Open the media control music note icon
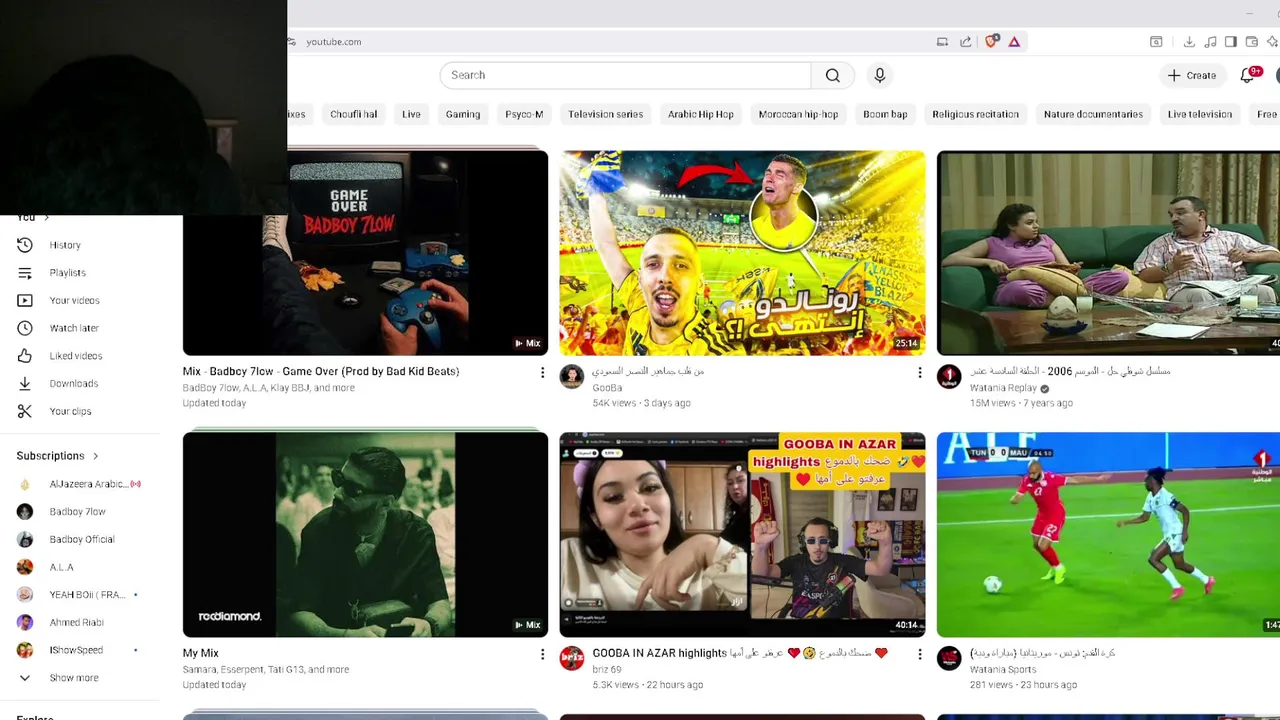Screen dimensions: 1280x720 point(1210,42)
